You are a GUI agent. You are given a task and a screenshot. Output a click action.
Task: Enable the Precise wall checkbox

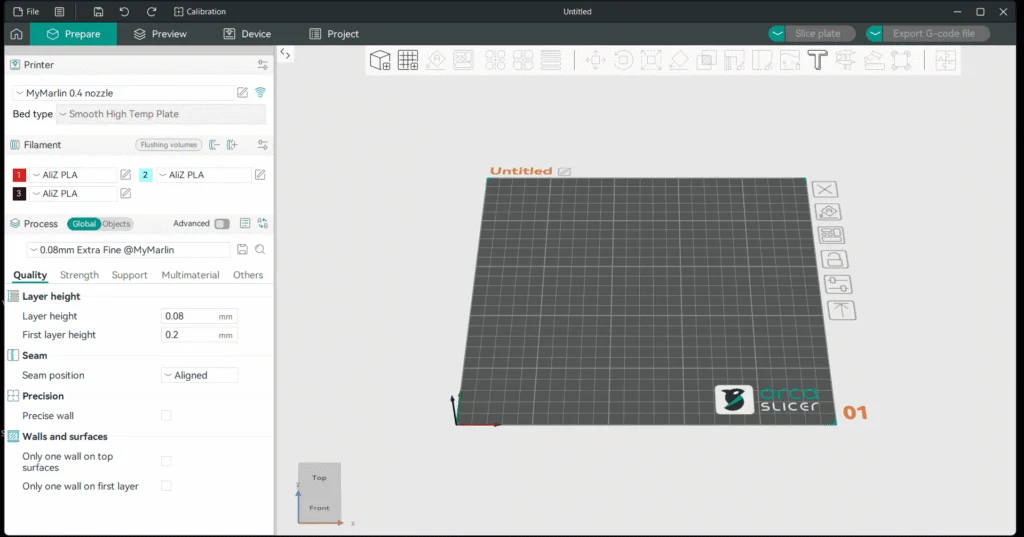click(x=167, y=415)
